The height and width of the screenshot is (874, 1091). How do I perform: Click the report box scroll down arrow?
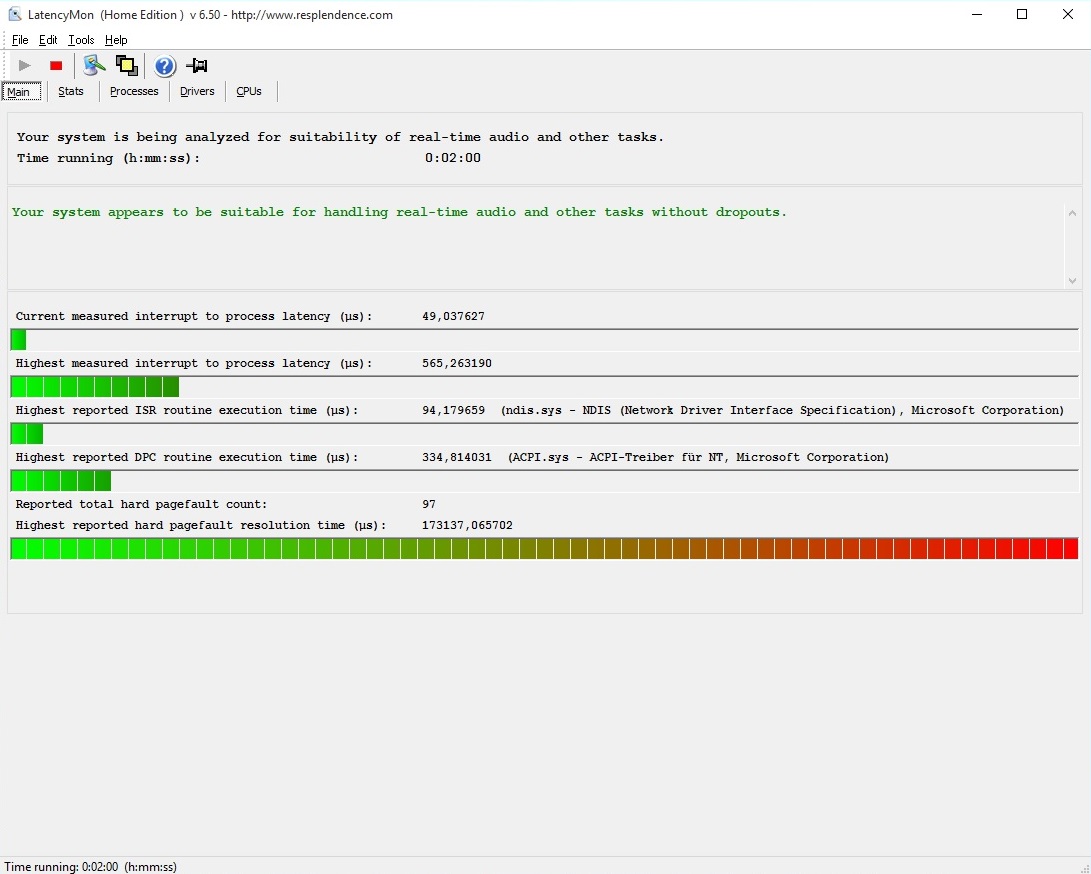click(x=1072, y=280)
